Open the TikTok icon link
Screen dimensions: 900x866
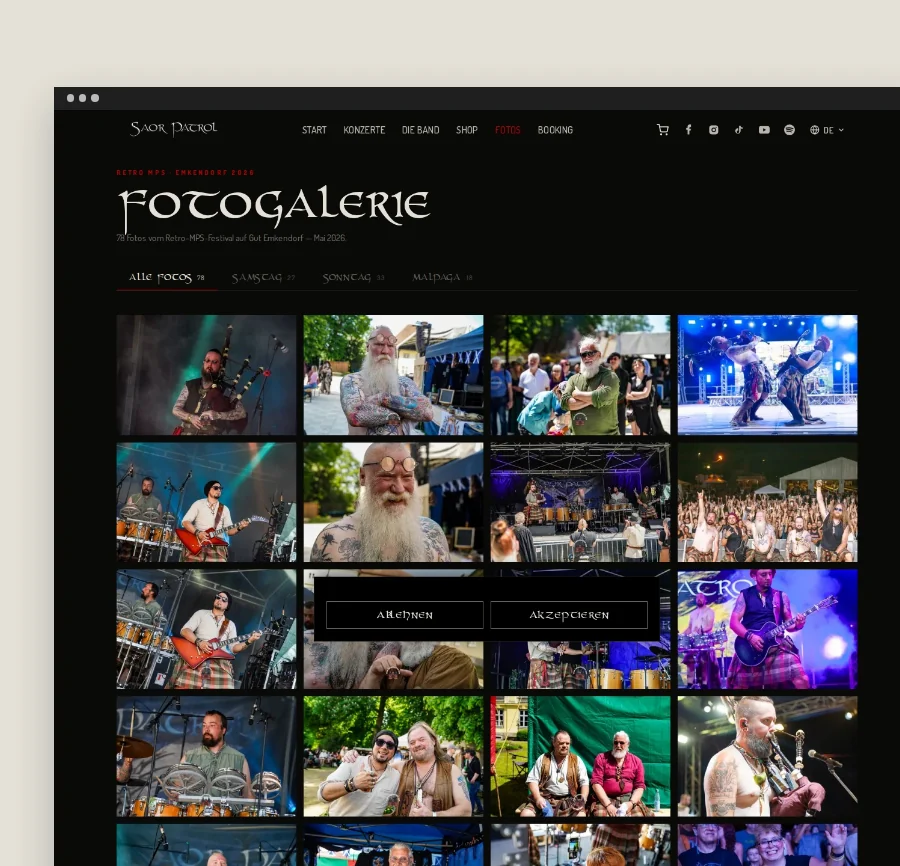coord(739,130)
